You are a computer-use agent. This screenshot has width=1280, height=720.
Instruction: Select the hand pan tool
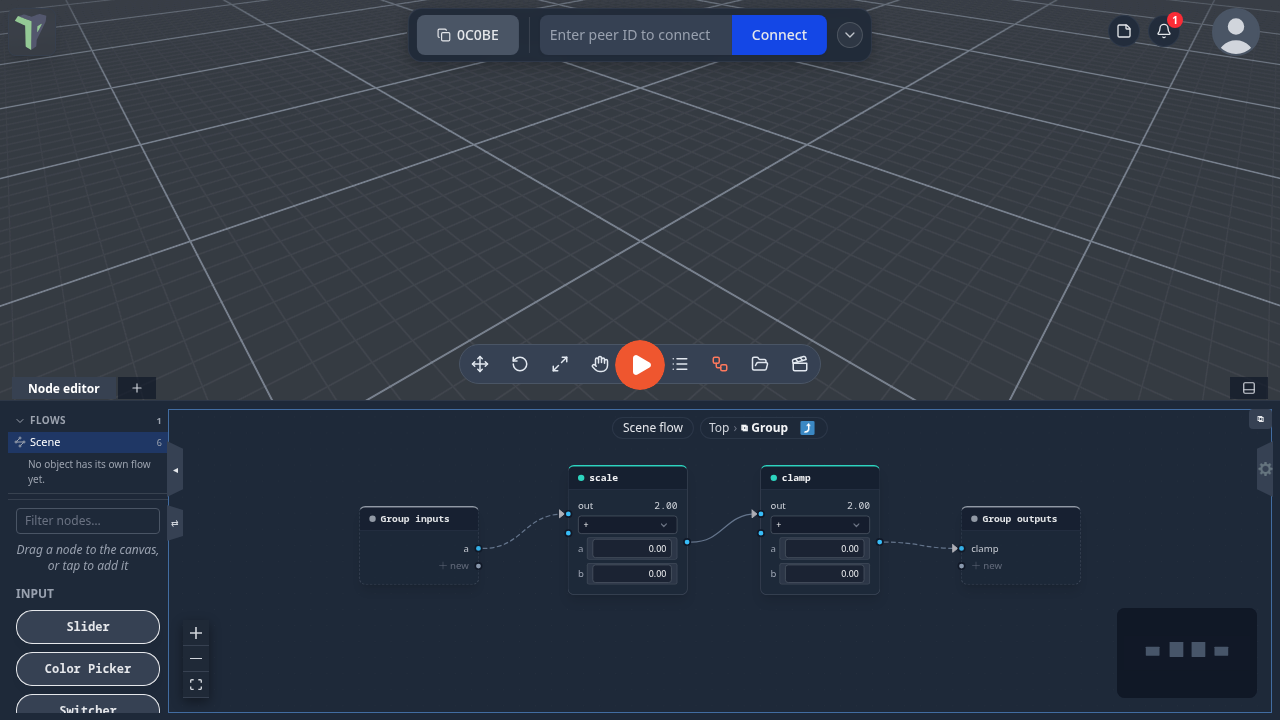[x=600, y=364]
